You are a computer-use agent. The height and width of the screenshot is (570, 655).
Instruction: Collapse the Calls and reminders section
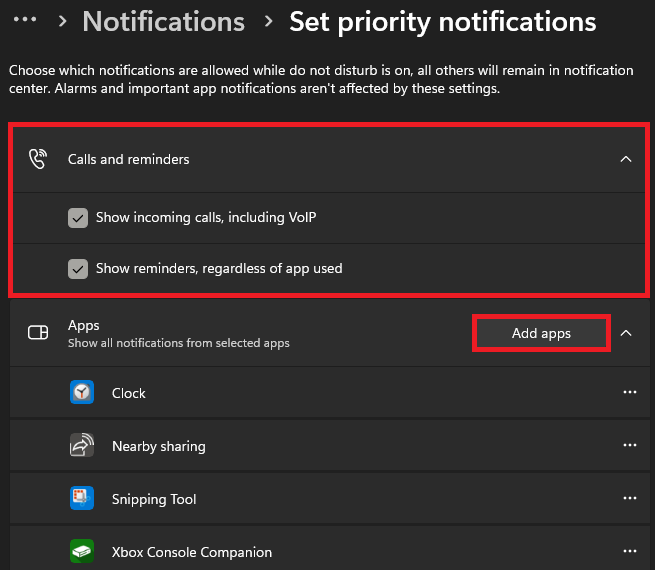[626, 159]
